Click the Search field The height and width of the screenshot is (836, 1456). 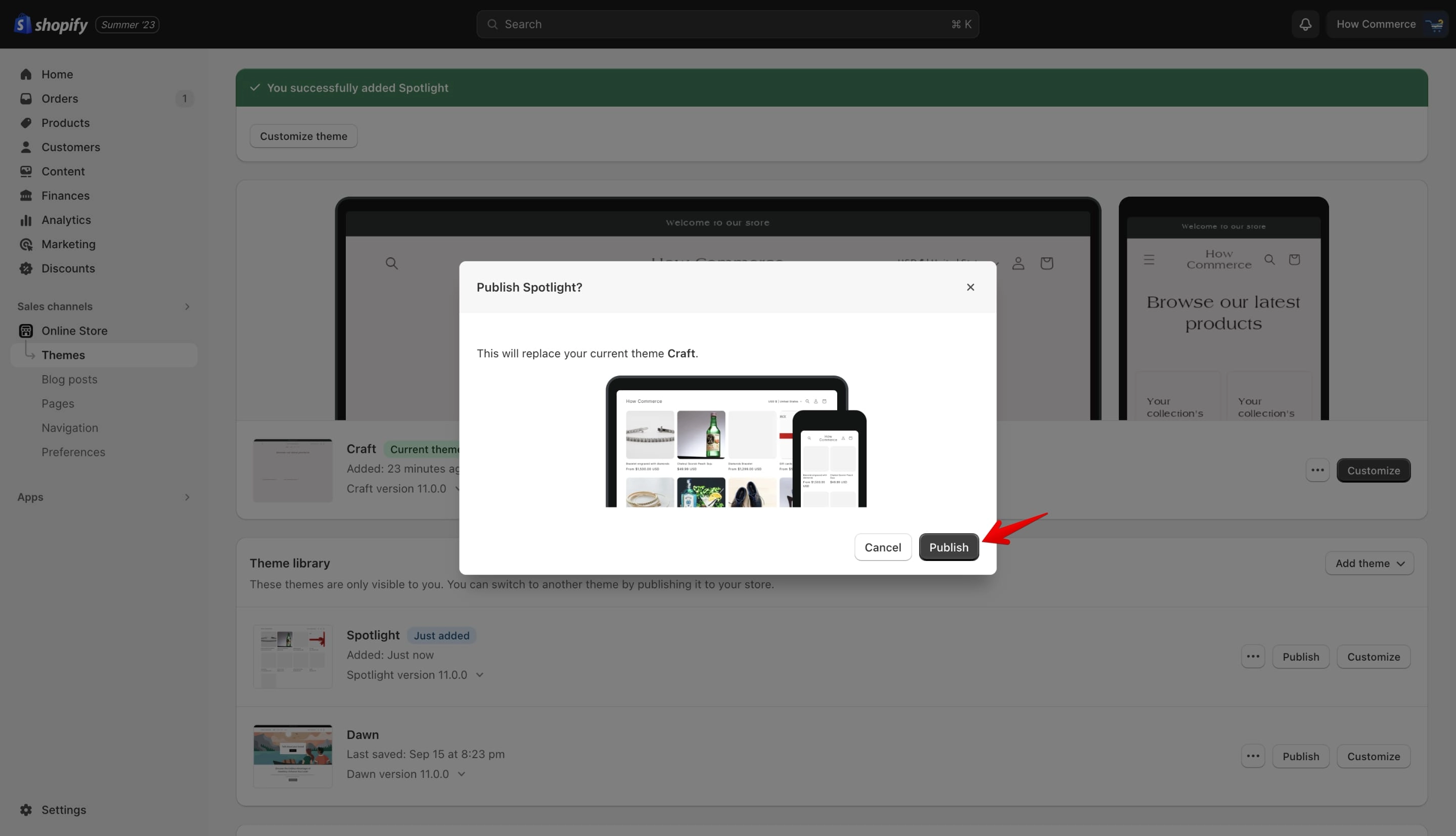(727, 24)
